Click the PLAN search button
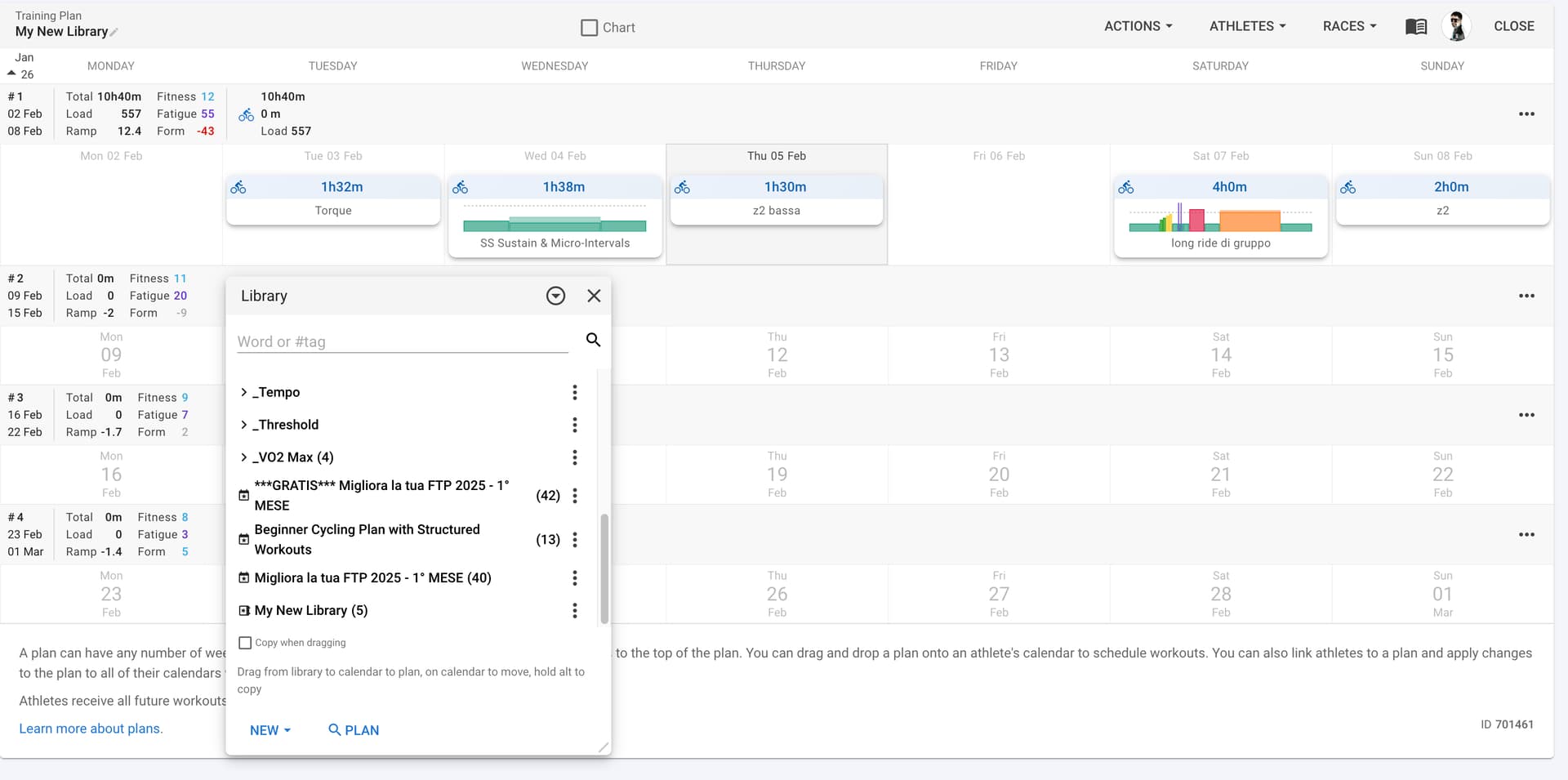The width and height of the screenshot is (1568, 780). (x=354, y=730)
